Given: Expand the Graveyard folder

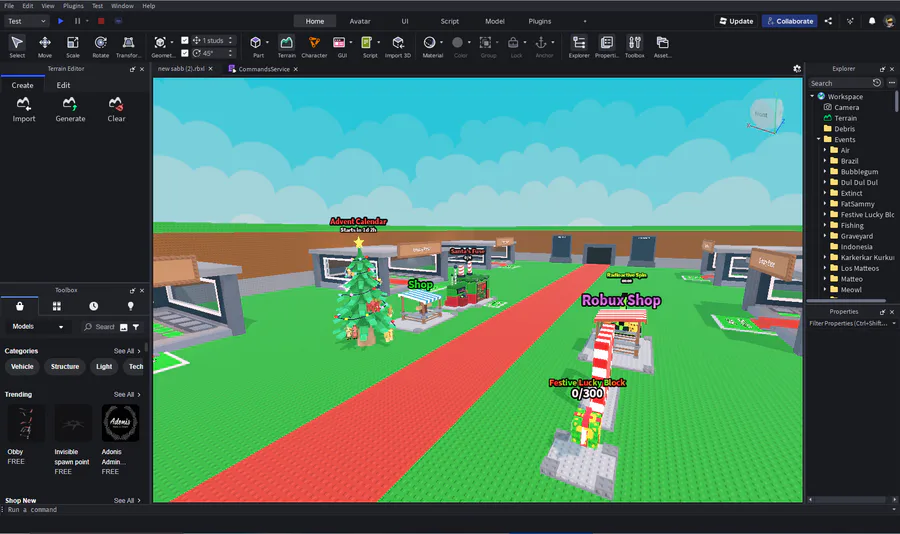Looking at the screenshot, I should tap(825, 236).
